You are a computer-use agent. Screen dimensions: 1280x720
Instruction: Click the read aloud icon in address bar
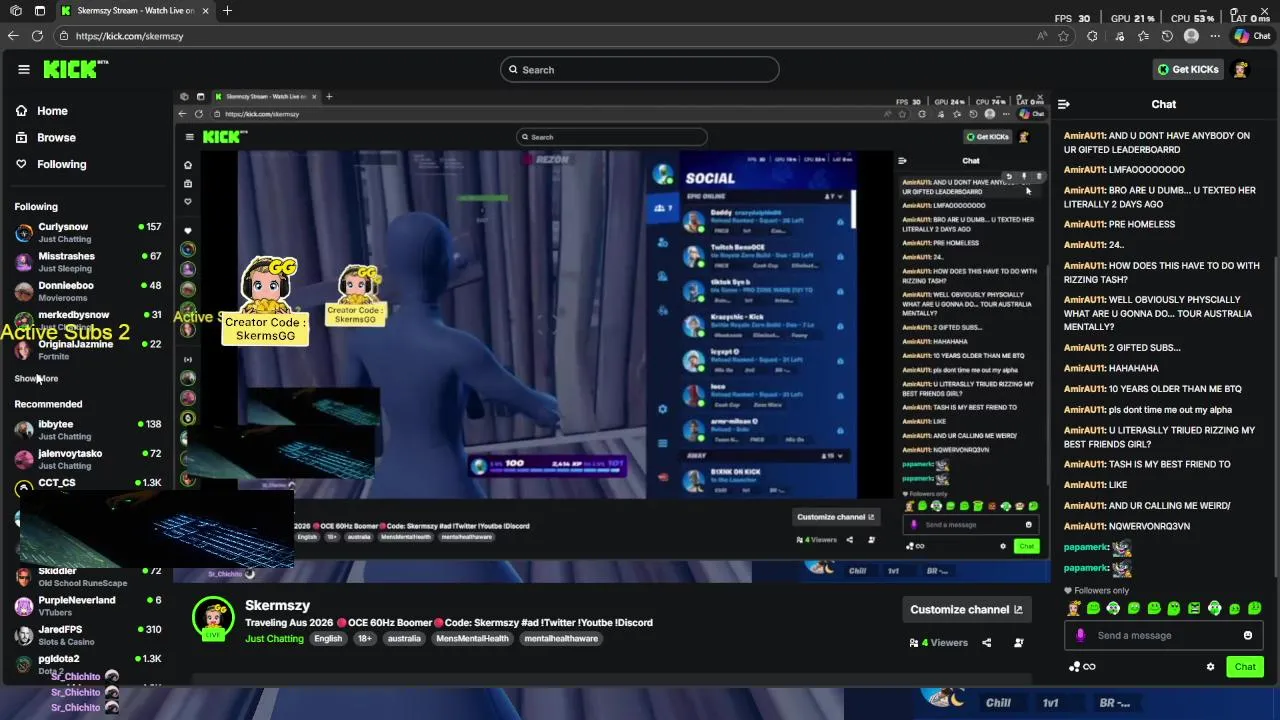coord(1042,36)
